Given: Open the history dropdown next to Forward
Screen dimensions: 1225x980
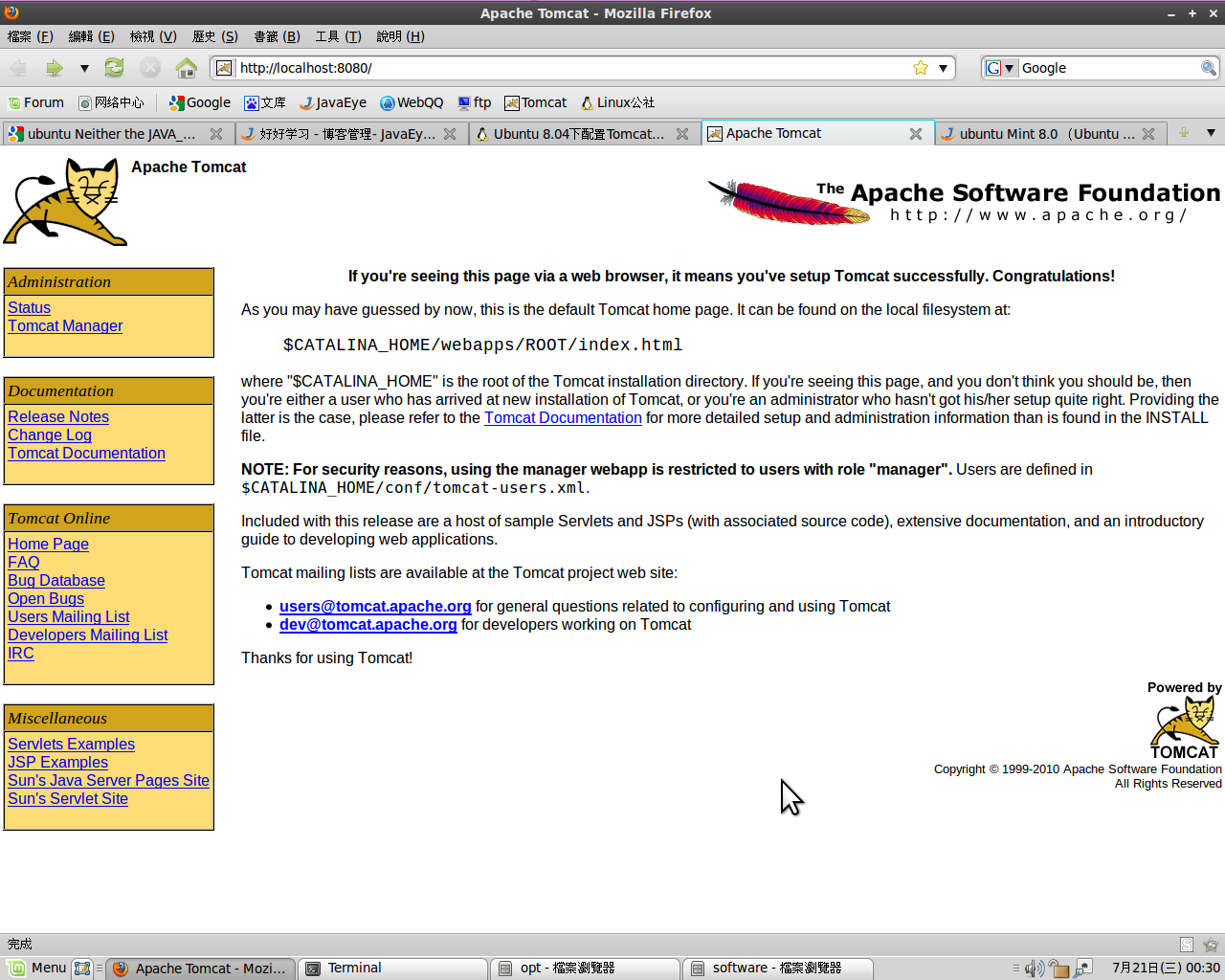Looking at the screenshot, I should coord(84,68).
